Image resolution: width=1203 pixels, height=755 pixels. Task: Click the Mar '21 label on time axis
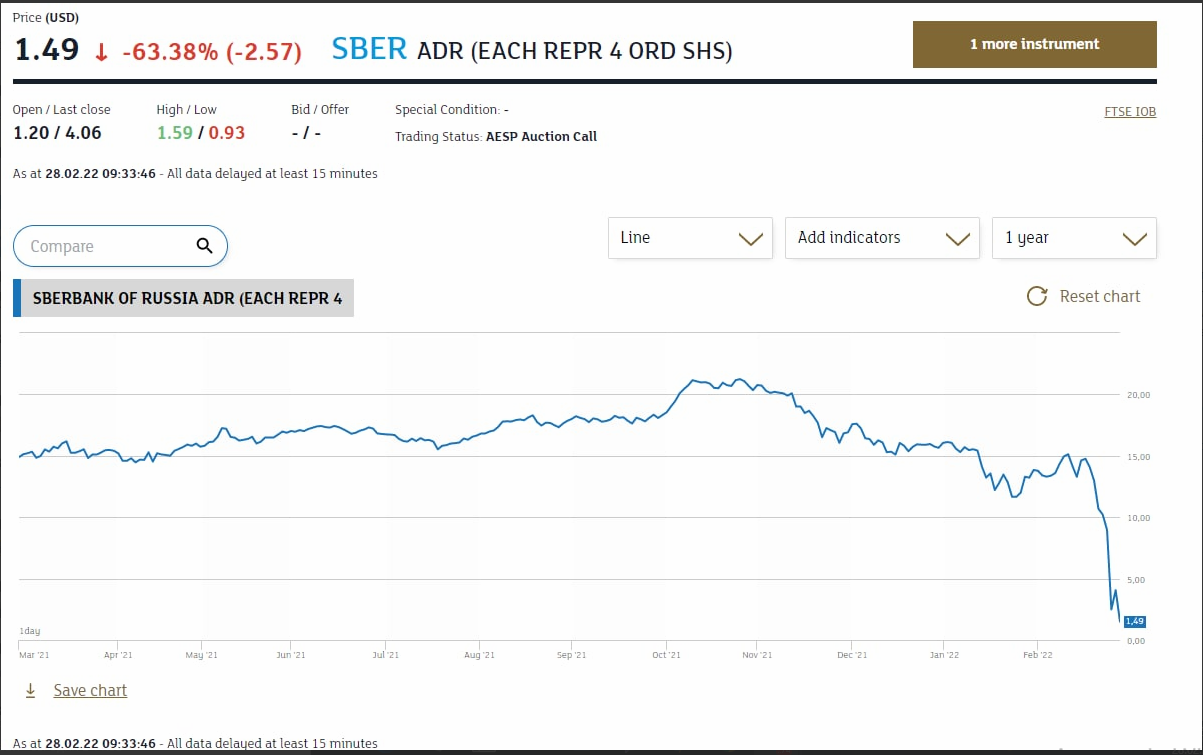(x=34, y=655)
